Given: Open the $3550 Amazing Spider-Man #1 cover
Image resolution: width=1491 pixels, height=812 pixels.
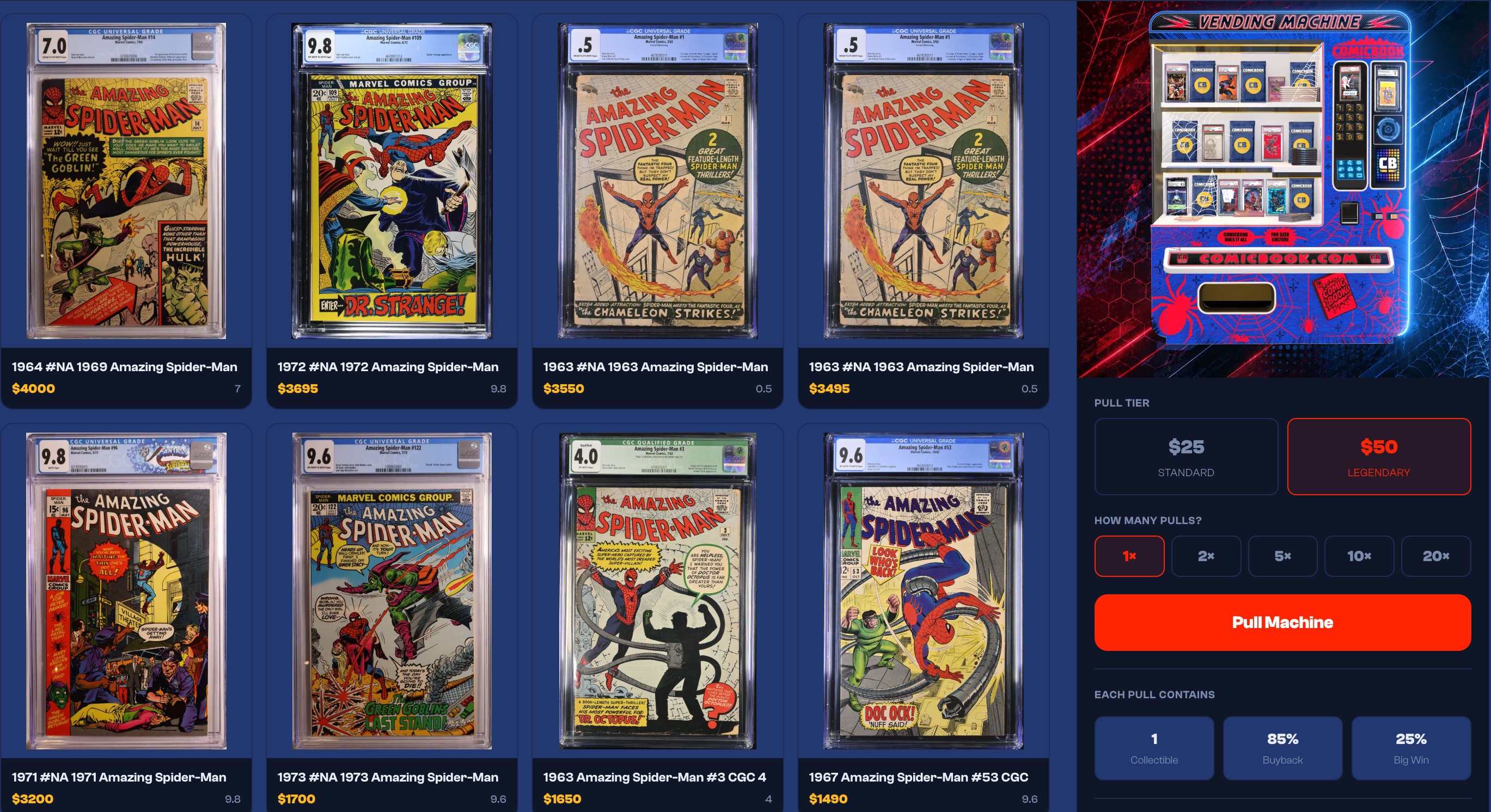Looking at the screenshot, I should click(x=657, y=181).
